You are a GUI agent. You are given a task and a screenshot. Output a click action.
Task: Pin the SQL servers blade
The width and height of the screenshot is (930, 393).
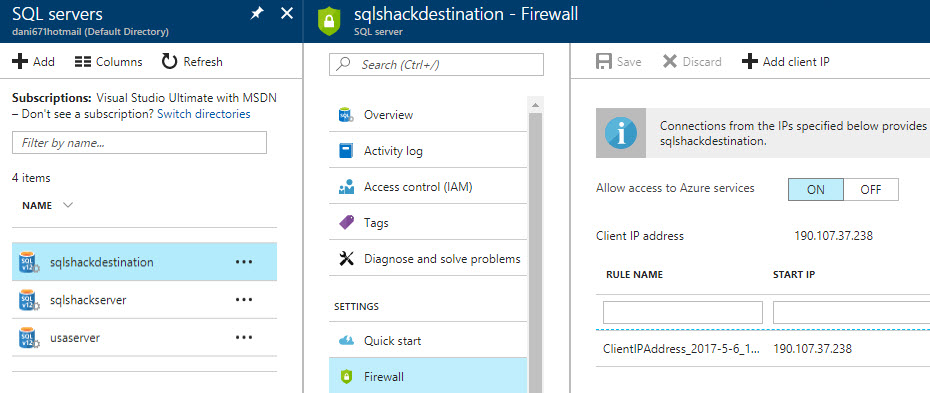256,13
